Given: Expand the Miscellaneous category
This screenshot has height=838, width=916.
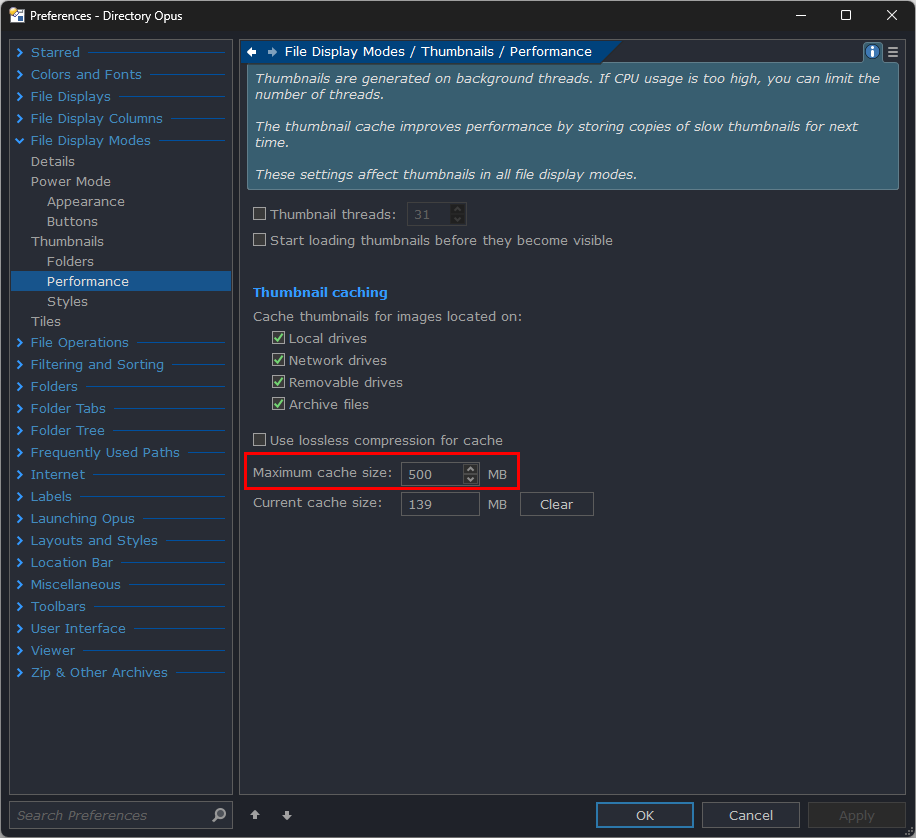Looking at the screenshot, I should tap(20, 584).
